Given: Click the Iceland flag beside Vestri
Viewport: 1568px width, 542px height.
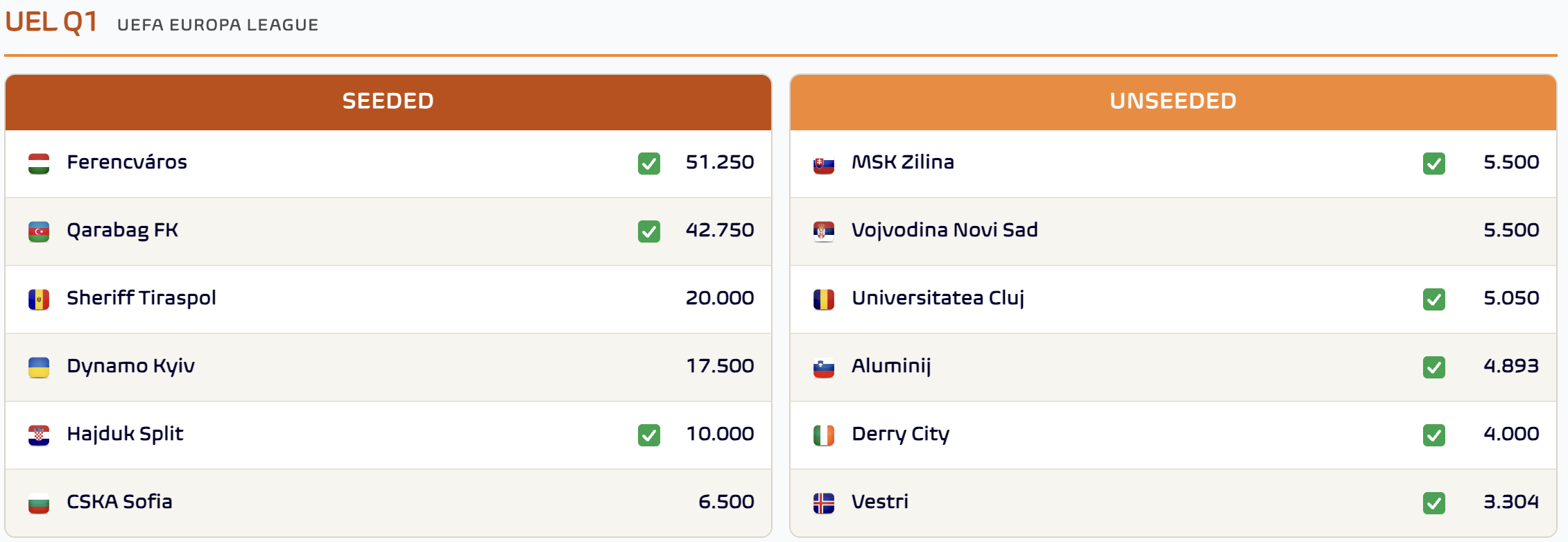Looking at the screenshot, I should point(824,503).
